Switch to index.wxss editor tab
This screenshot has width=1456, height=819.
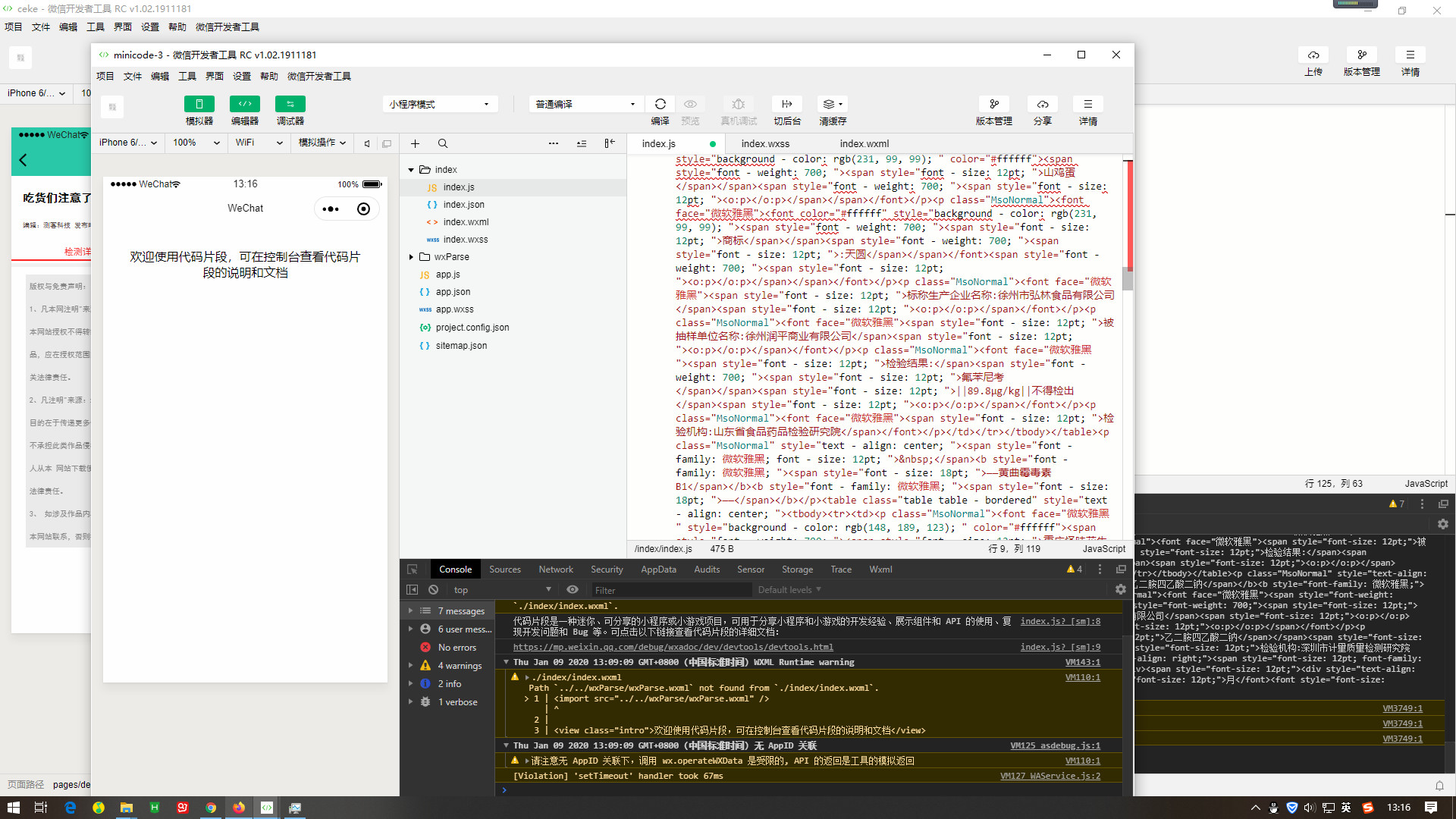(x=764, y=143)
